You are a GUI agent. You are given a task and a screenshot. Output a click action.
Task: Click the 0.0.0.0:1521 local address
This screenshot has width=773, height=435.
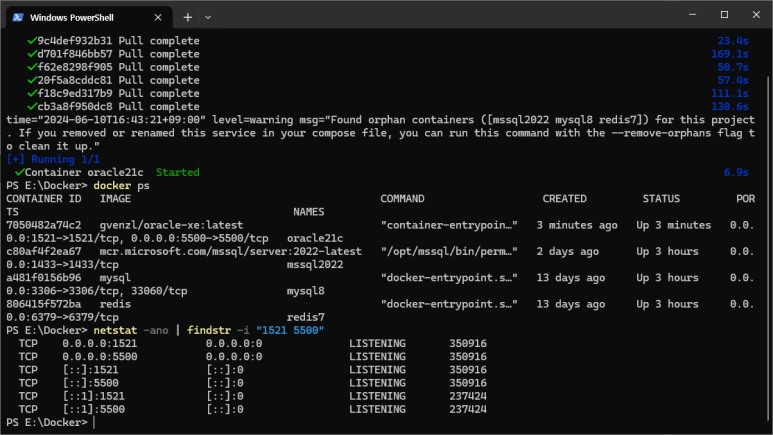point(100,344)
